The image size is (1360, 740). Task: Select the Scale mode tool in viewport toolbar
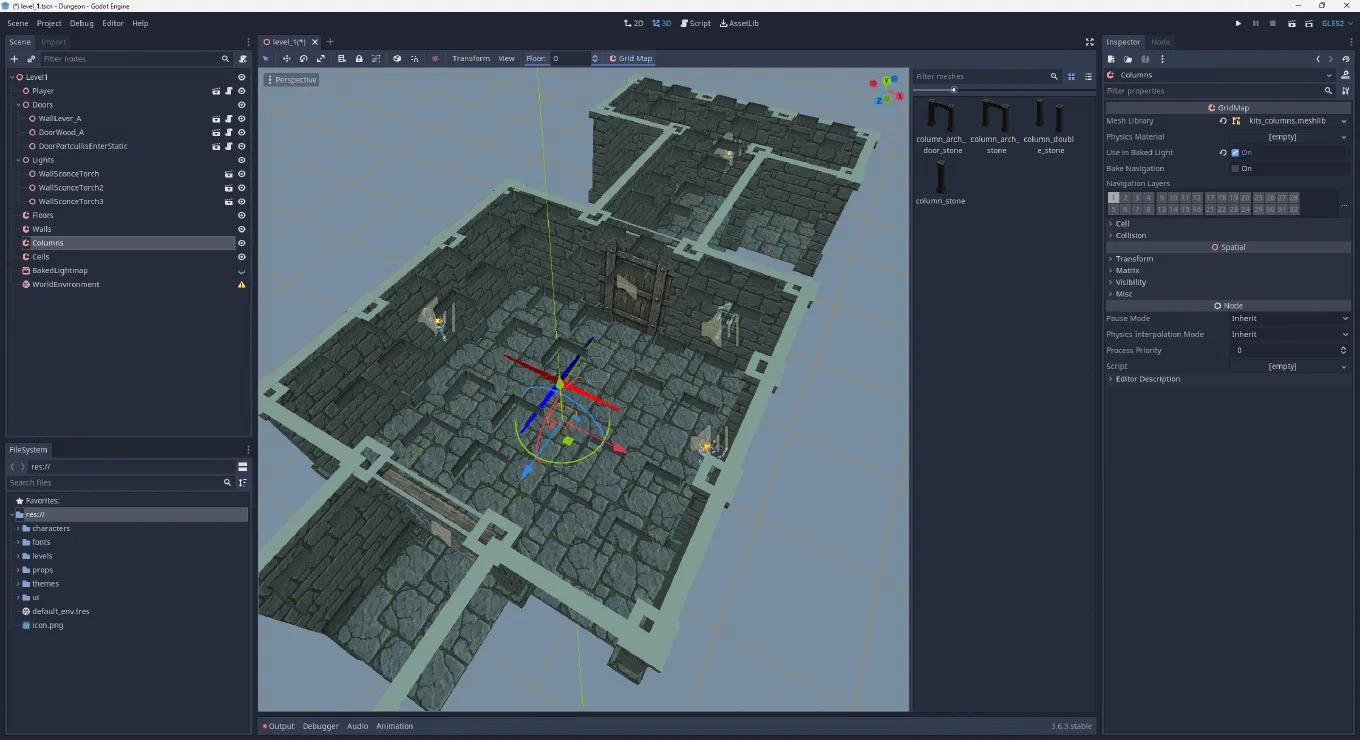click(320, 58)
